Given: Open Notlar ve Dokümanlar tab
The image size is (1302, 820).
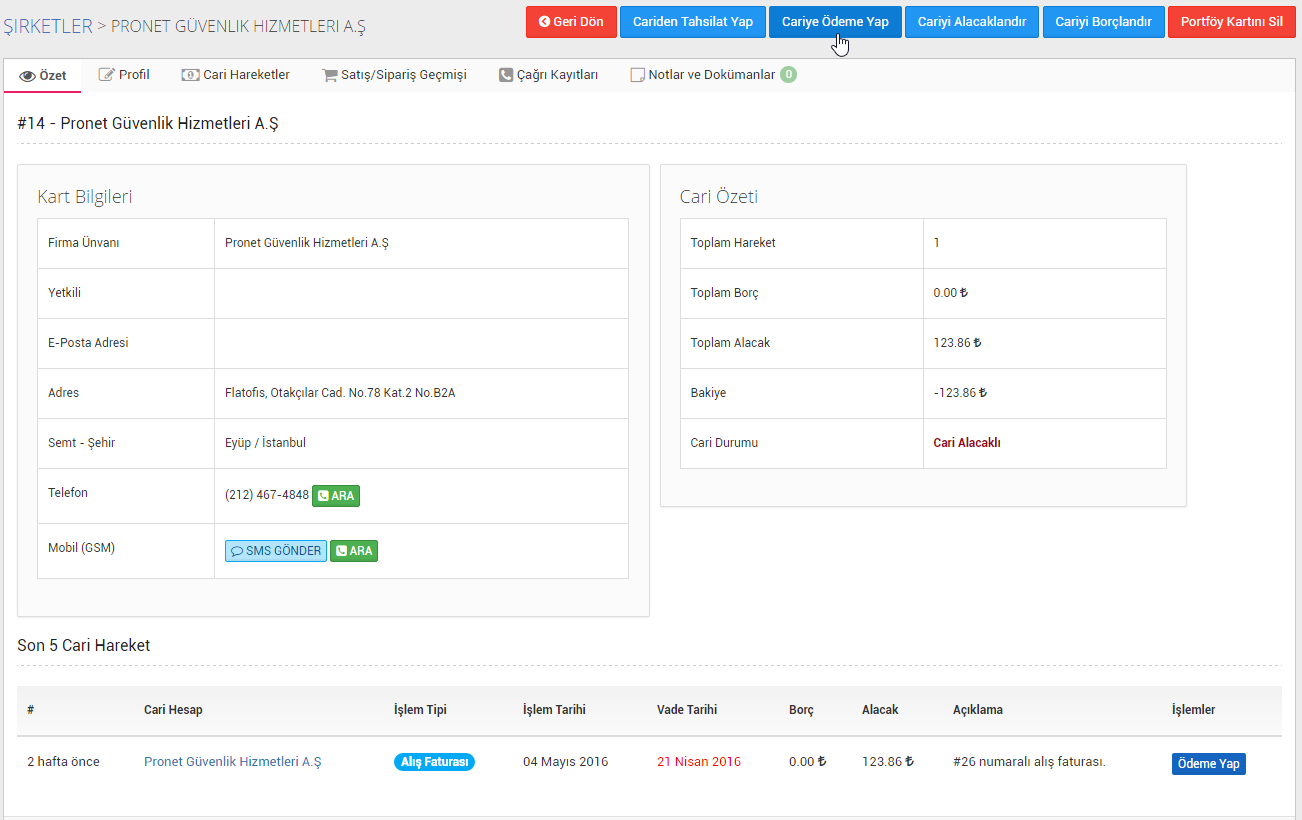Looking at the screenshot, I should click(713, 75).
